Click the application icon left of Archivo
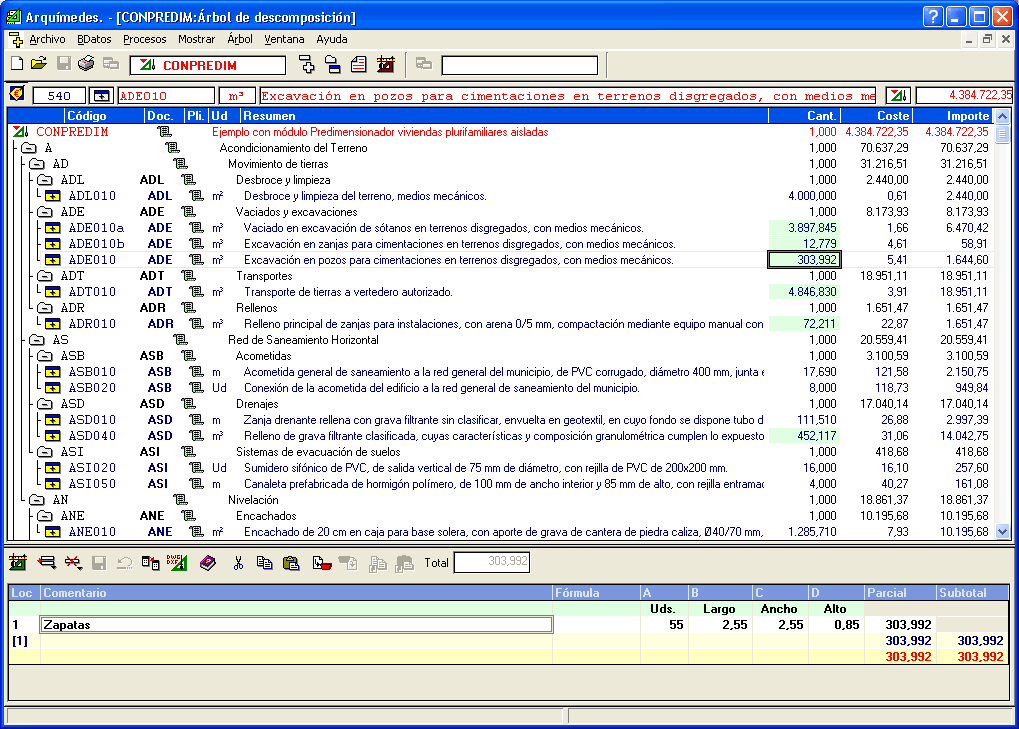1019x729 pixels. click(x=16, y=40)
